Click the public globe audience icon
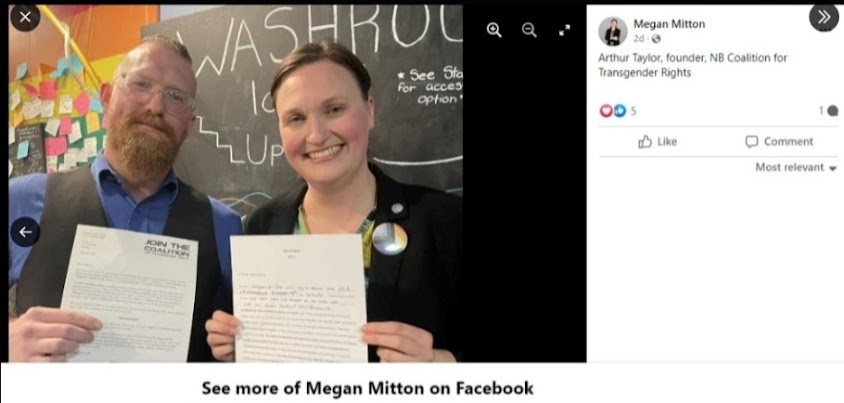This screenshot has width=844, height=403. point(656,39)
